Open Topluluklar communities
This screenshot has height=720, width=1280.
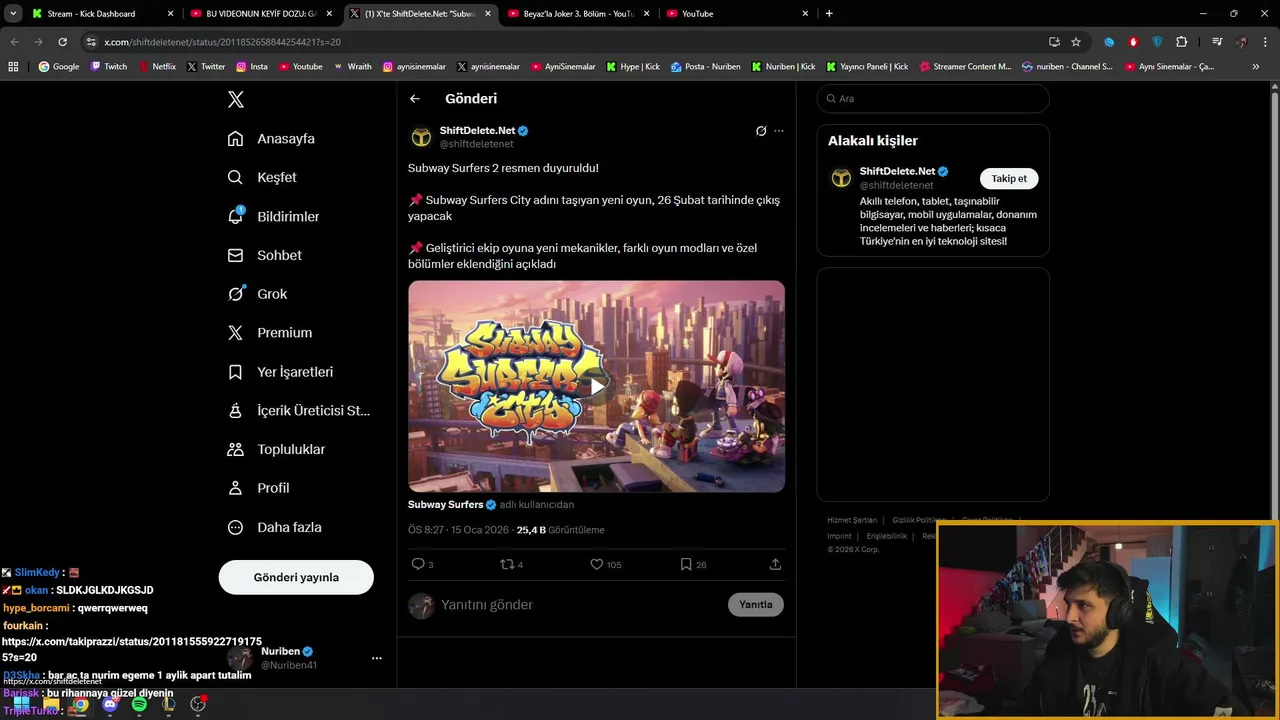276,449
